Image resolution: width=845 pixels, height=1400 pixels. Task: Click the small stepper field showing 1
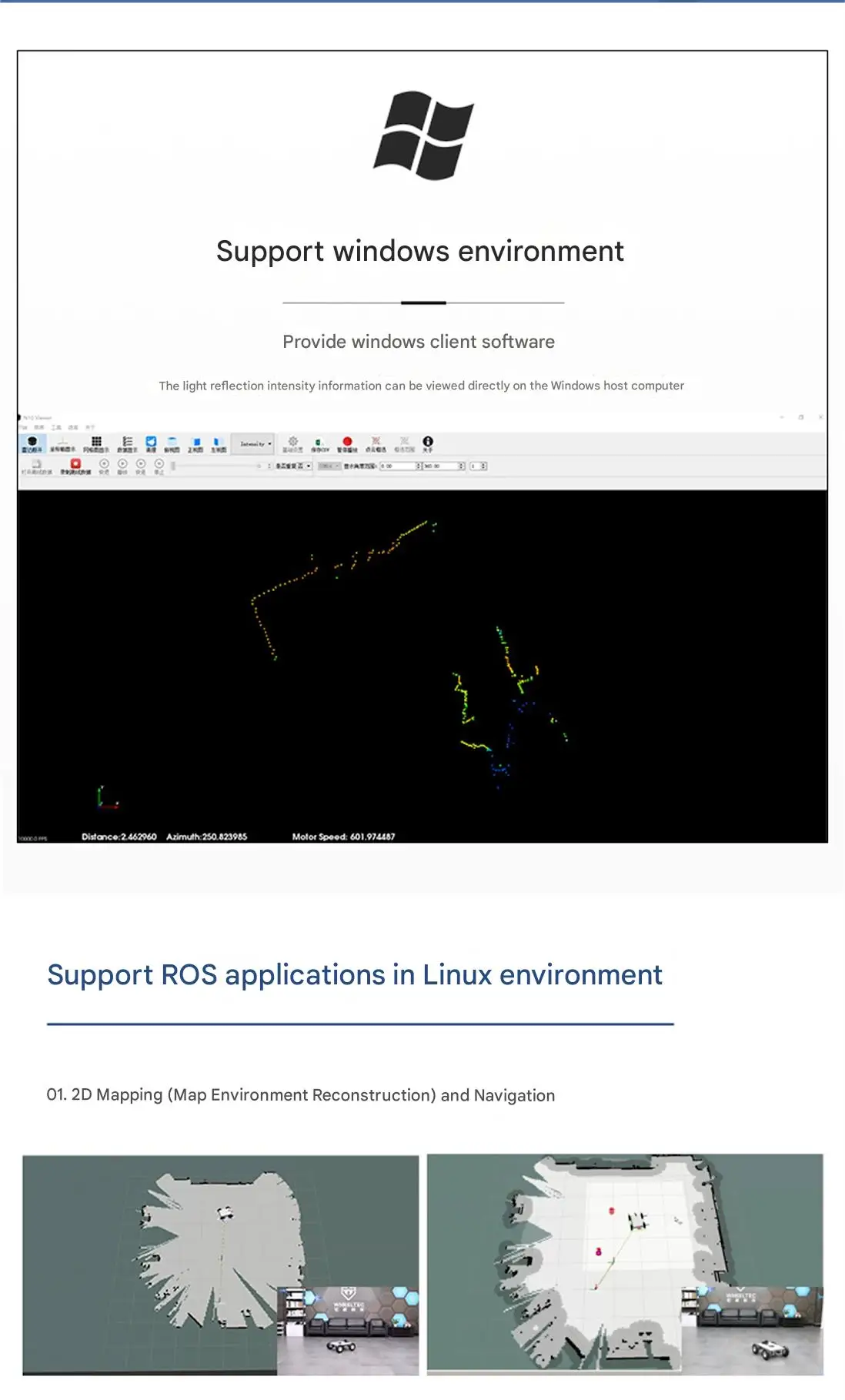click(479, 466)
